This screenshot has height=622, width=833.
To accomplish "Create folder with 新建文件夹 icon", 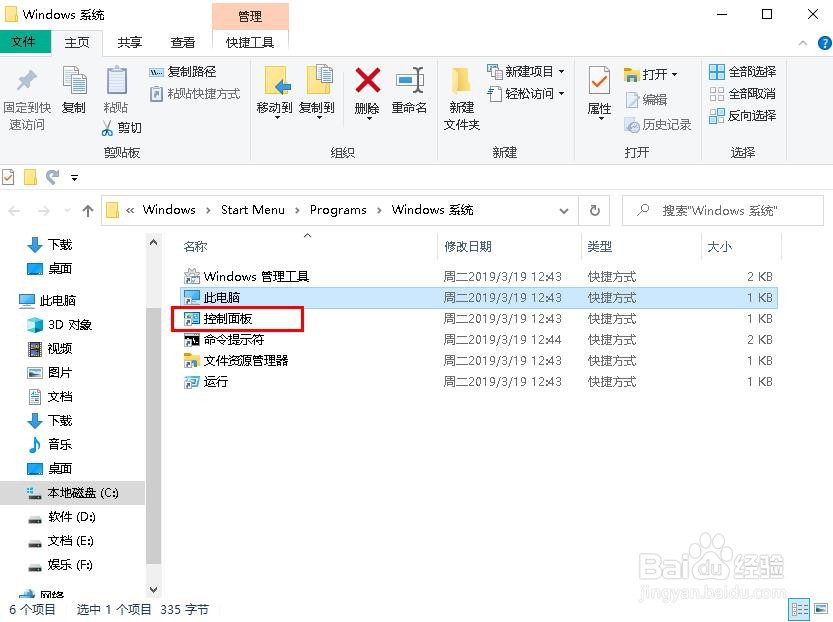I will coord(461,97).
